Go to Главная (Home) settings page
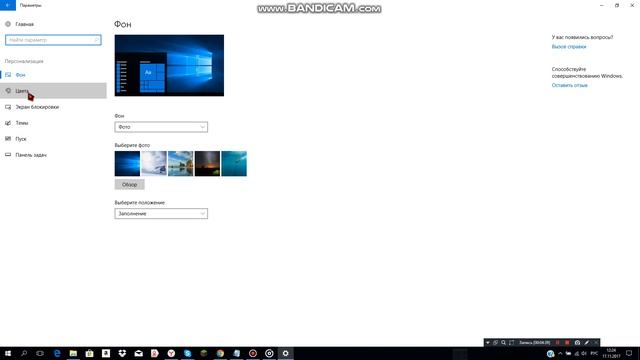 click(x=24, y=24)
